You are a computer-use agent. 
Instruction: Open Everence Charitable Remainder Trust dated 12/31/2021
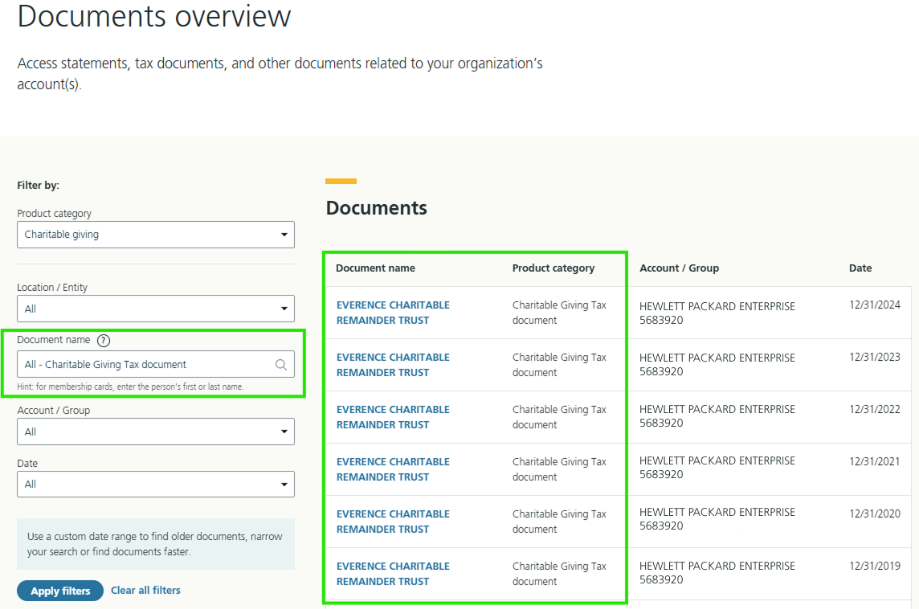[x=393, y=469]
